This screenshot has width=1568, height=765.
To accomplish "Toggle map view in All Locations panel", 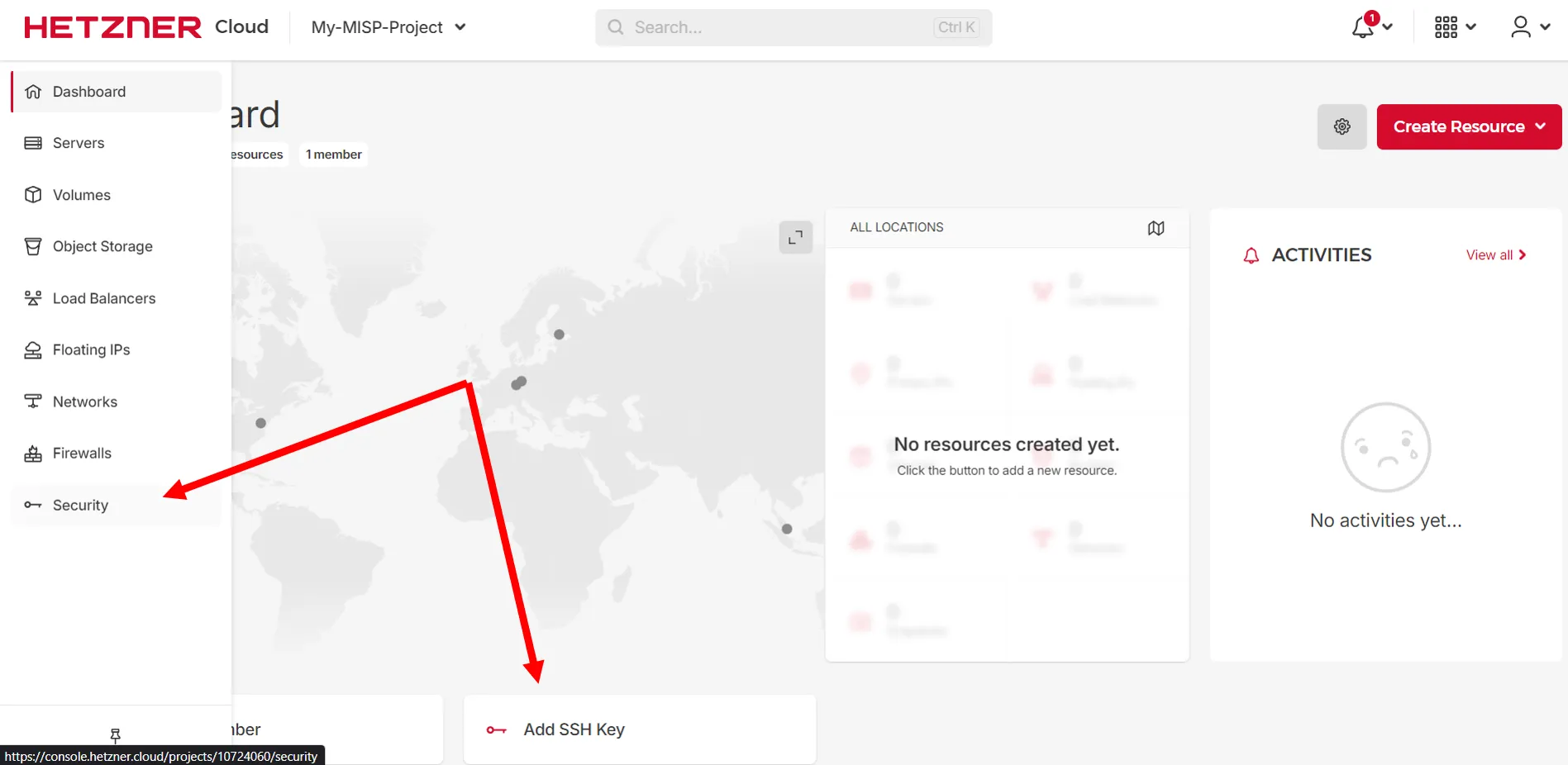I will click(1156, 228).
